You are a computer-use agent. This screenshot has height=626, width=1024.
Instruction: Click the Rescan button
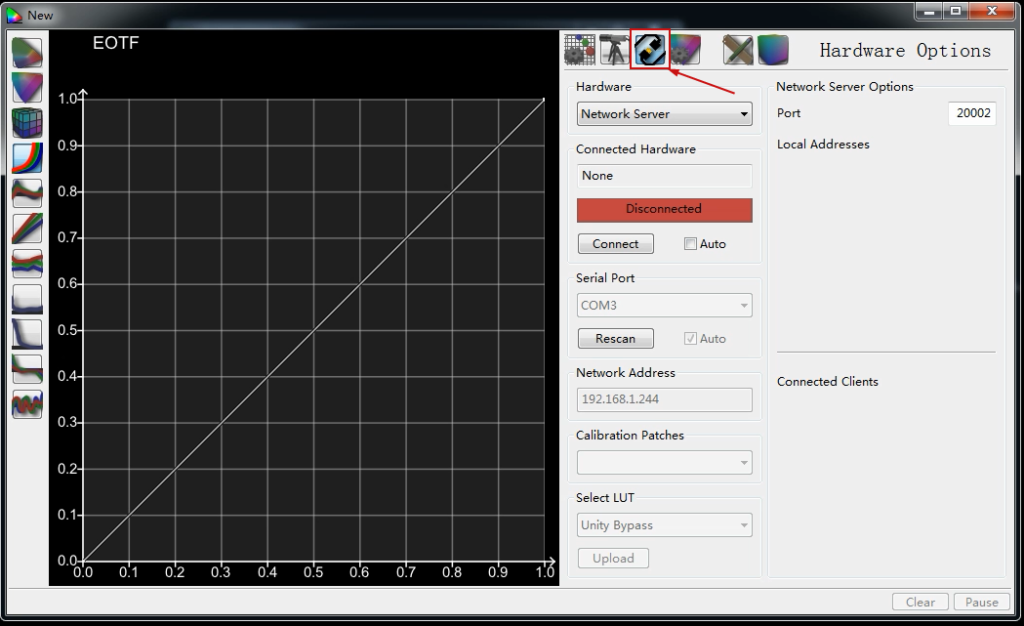(x=615, y=338)
